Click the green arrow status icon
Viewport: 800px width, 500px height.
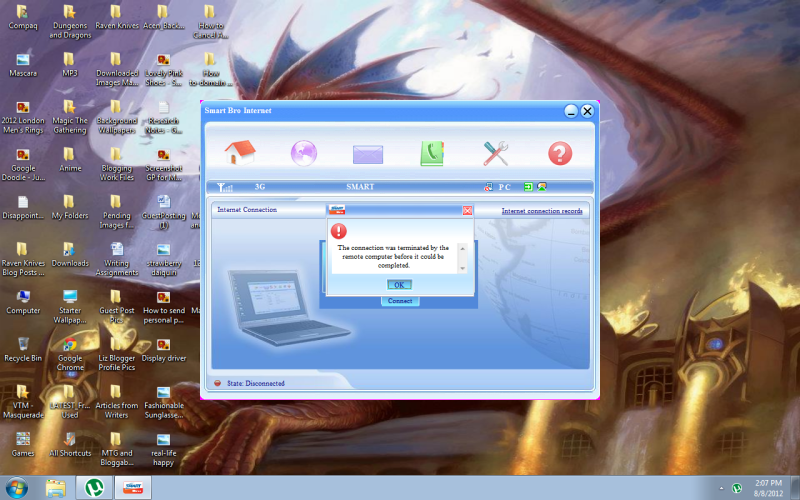(528, 187)
